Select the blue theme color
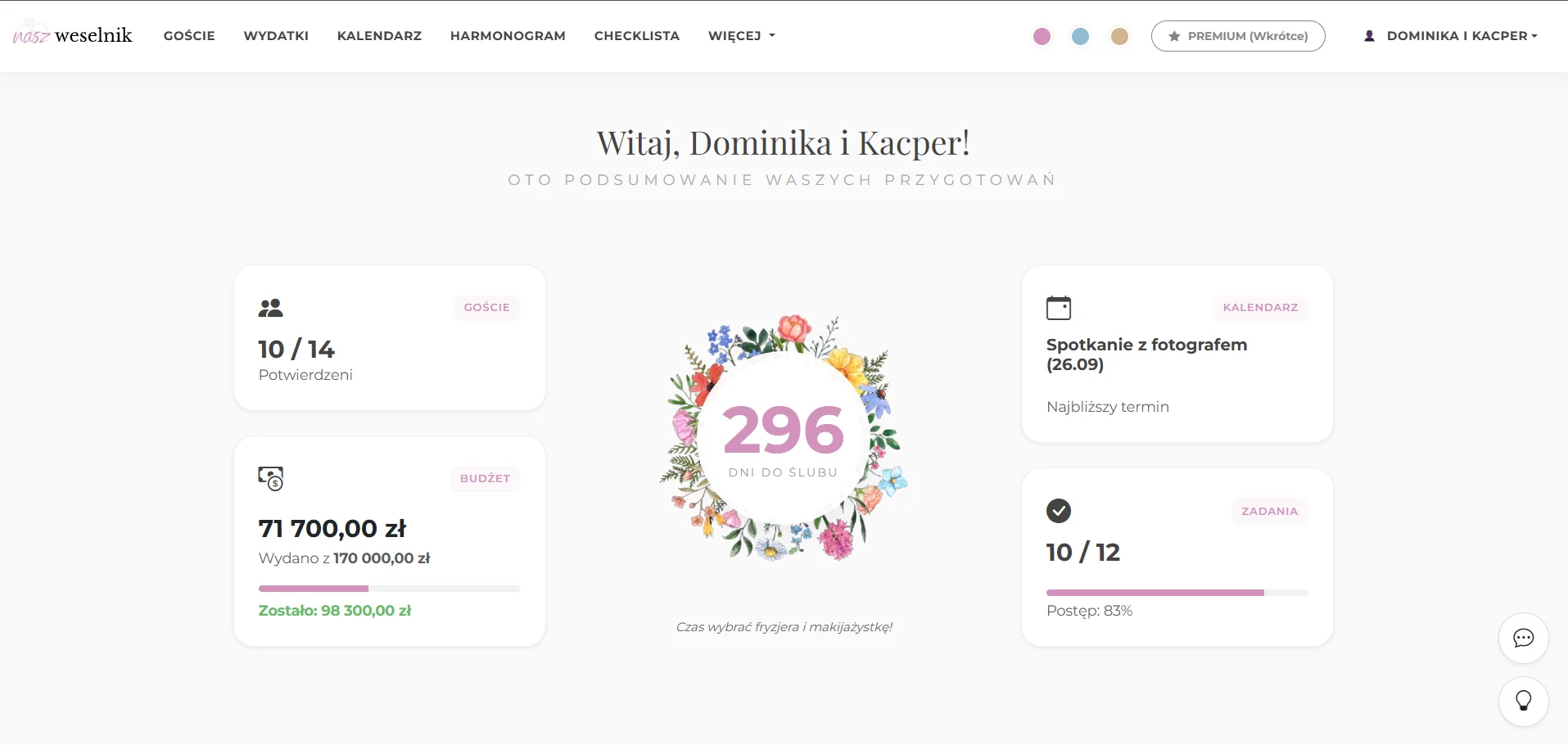 pos(1081,36)
